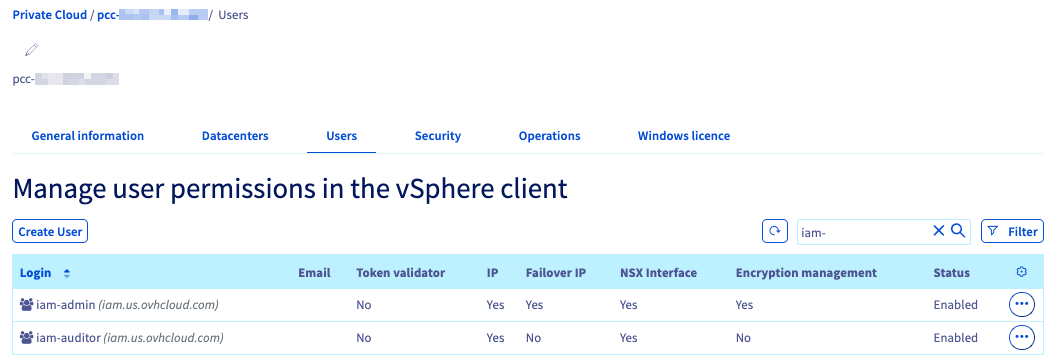The image size is (1050, 364).
Task: Click the pencil edit icon
Action: point(31,50)
